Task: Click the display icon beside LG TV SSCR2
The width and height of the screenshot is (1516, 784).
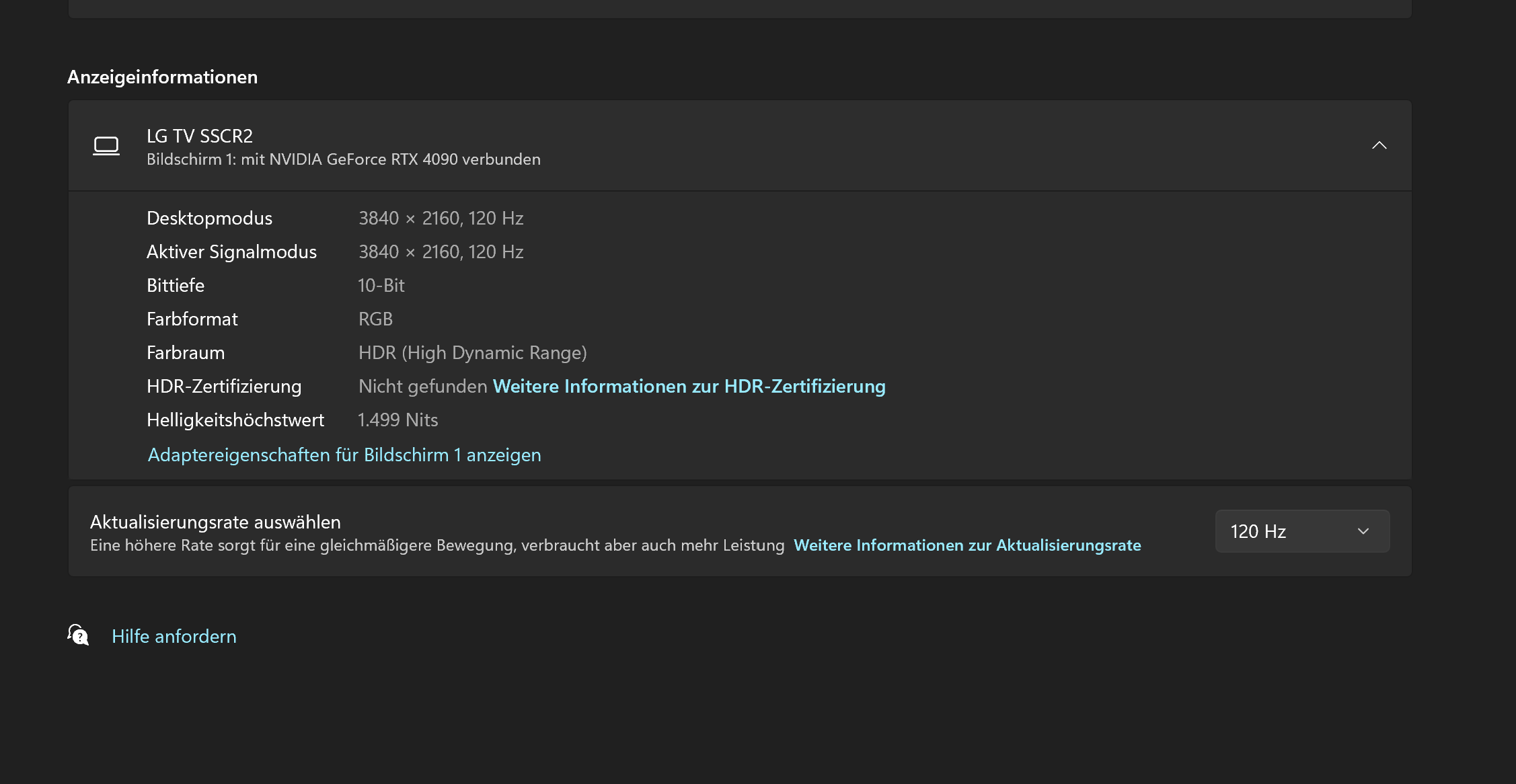Action: click(x=106, y=146)
